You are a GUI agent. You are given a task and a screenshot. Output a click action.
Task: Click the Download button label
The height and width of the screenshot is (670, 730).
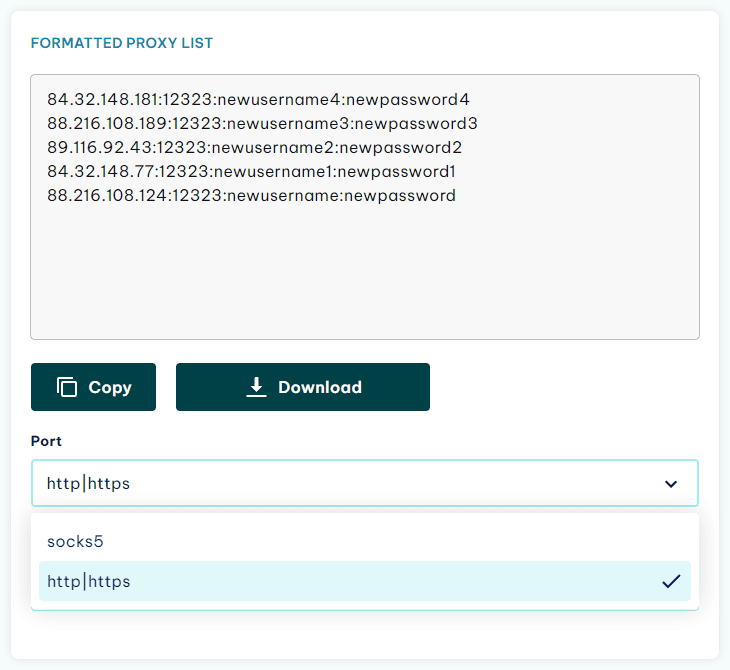[320, 387]
